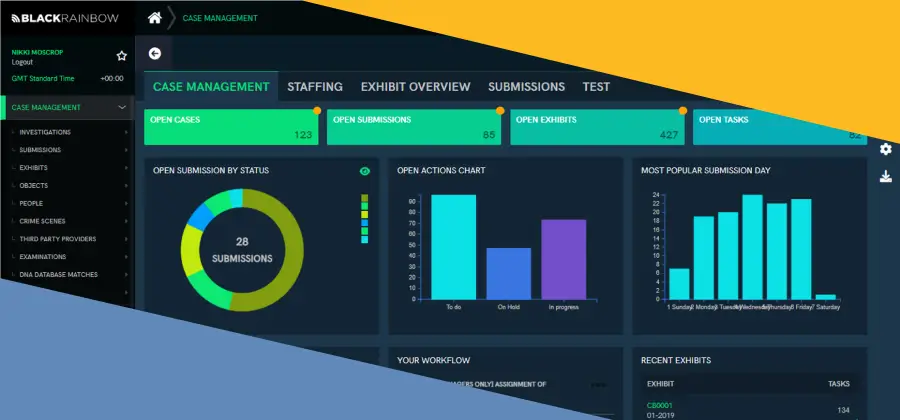
Task: Open the Exhibit Overview tab
Action: 415,87
